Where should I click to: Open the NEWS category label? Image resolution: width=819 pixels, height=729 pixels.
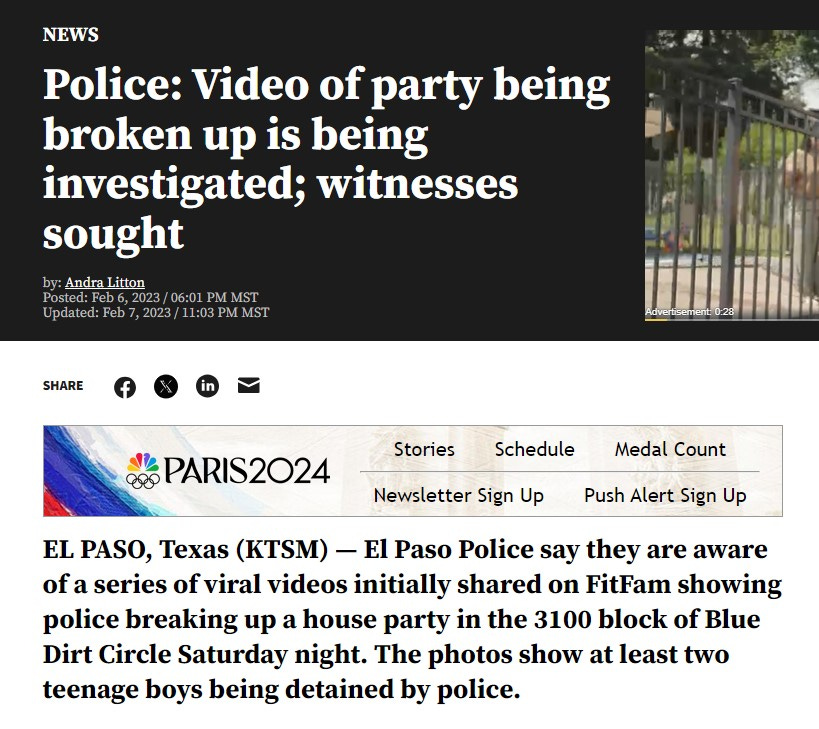(71, 34)
